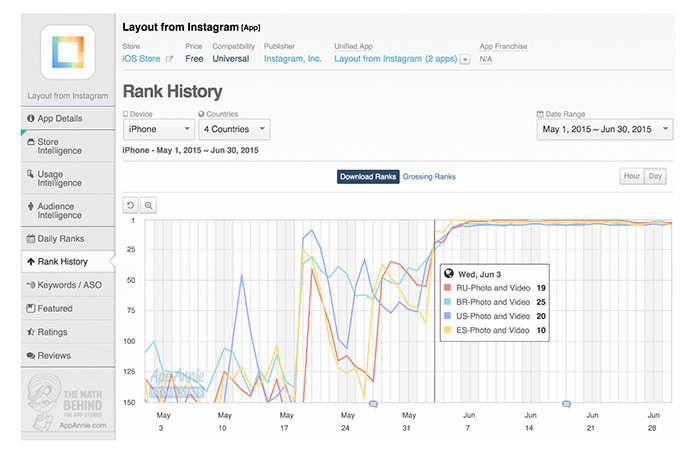Click the RU-Photo and Video red swatch
Viewport: 700px width, 450px height.
447,288
